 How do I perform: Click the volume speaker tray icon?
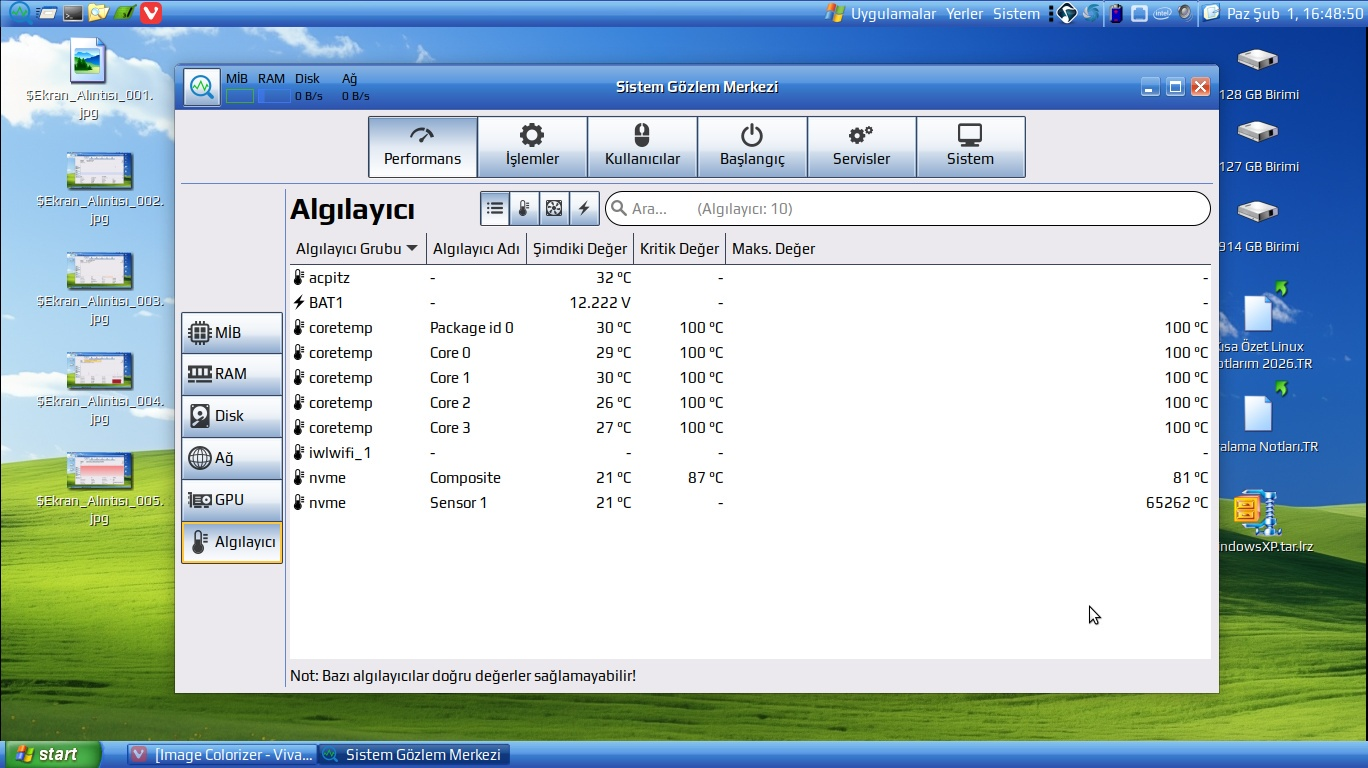click(1186, 13)
